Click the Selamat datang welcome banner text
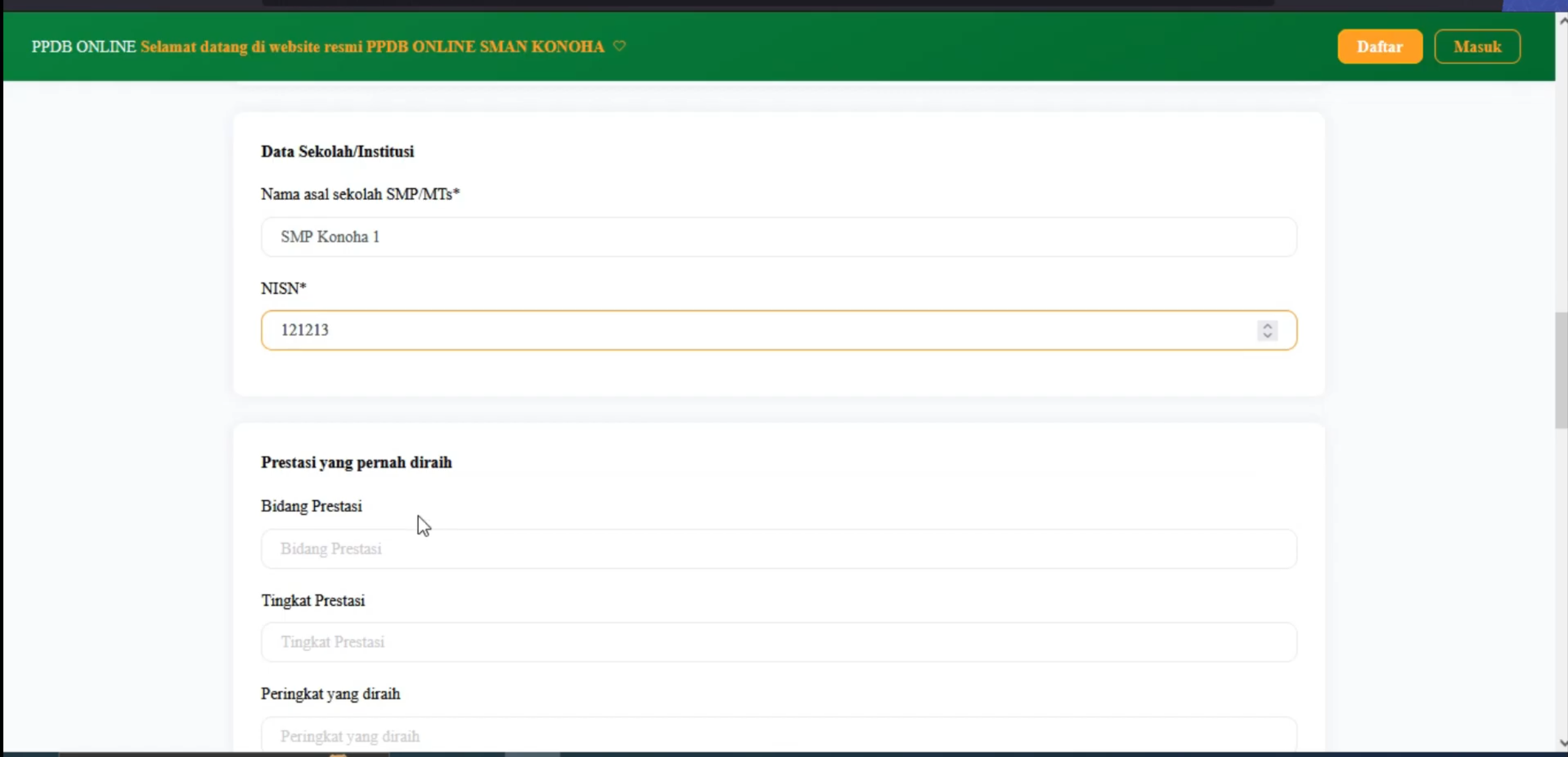 tap(372, 47)
